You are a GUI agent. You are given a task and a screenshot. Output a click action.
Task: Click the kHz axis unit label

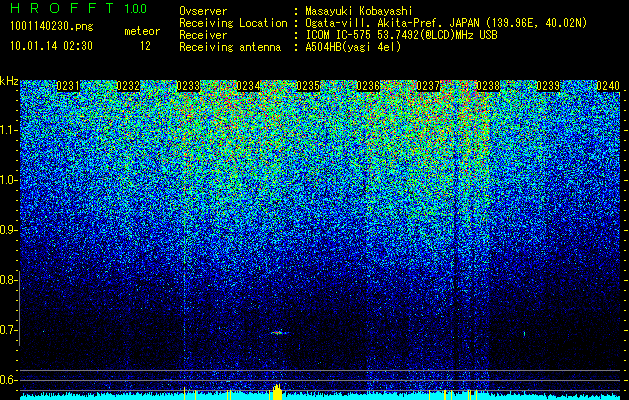click(x=9, y=81)
